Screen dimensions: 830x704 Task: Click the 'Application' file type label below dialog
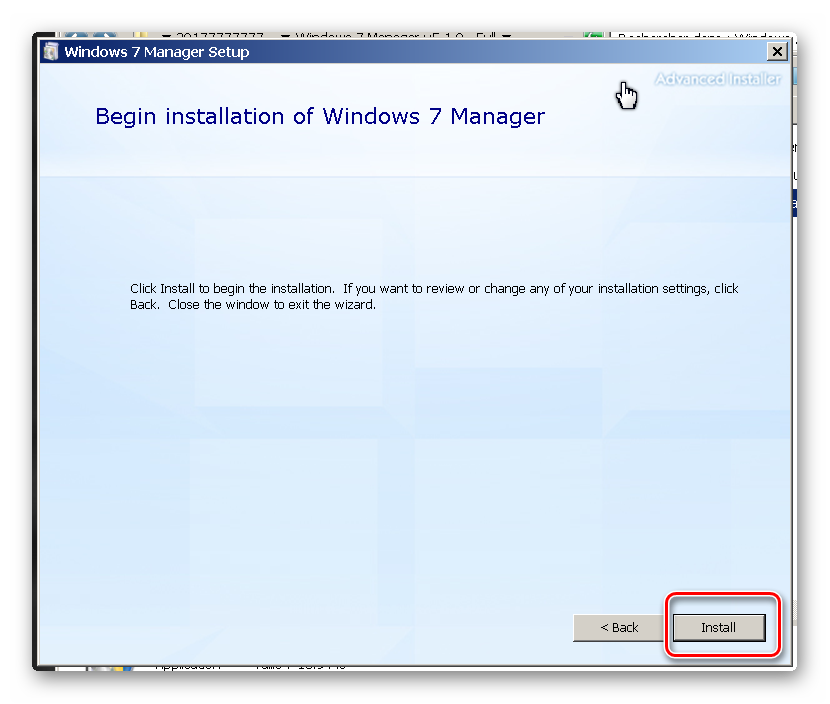[187, 666]
